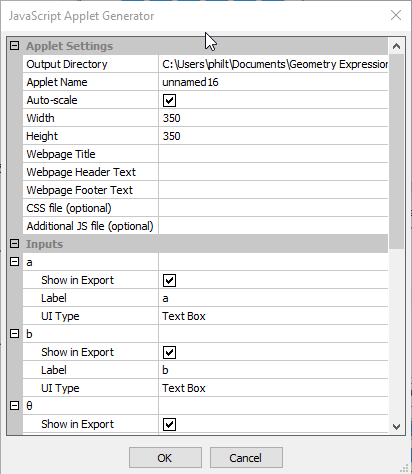Click the scroll down arrow
412x474 pixels.
click(396, 427)
